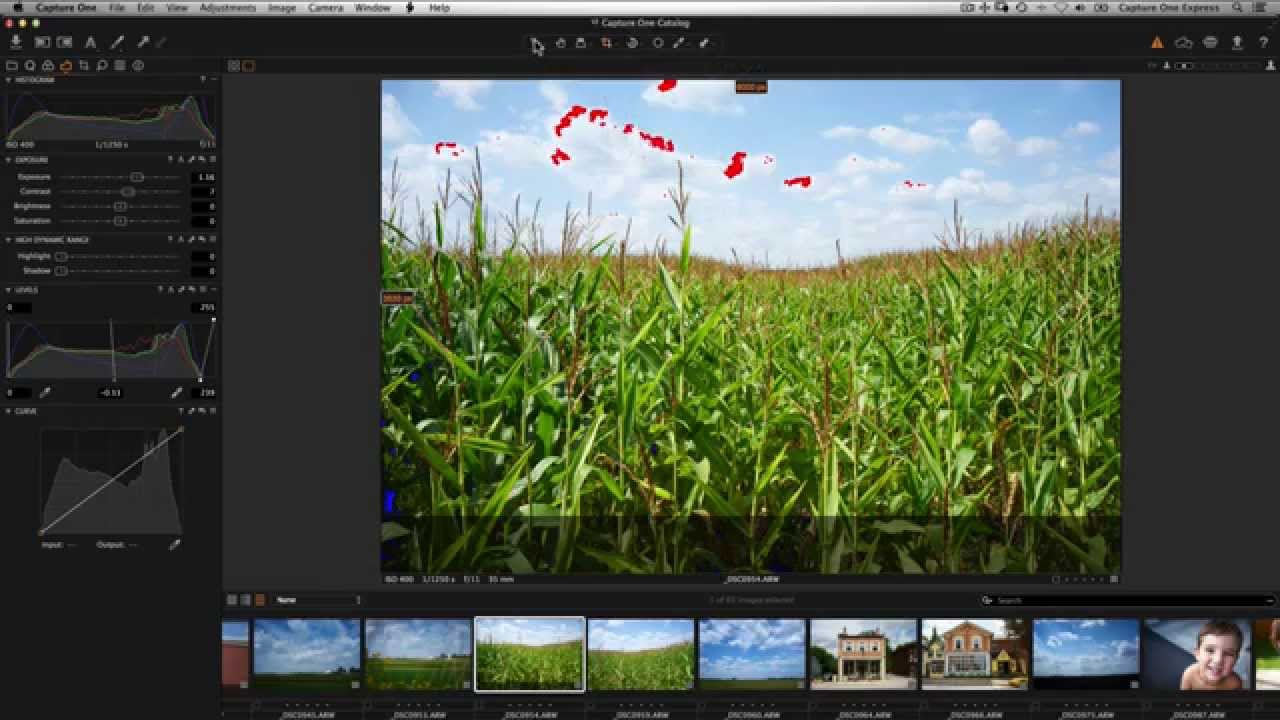
Task: Open the File menu
Action: (117, 7)
